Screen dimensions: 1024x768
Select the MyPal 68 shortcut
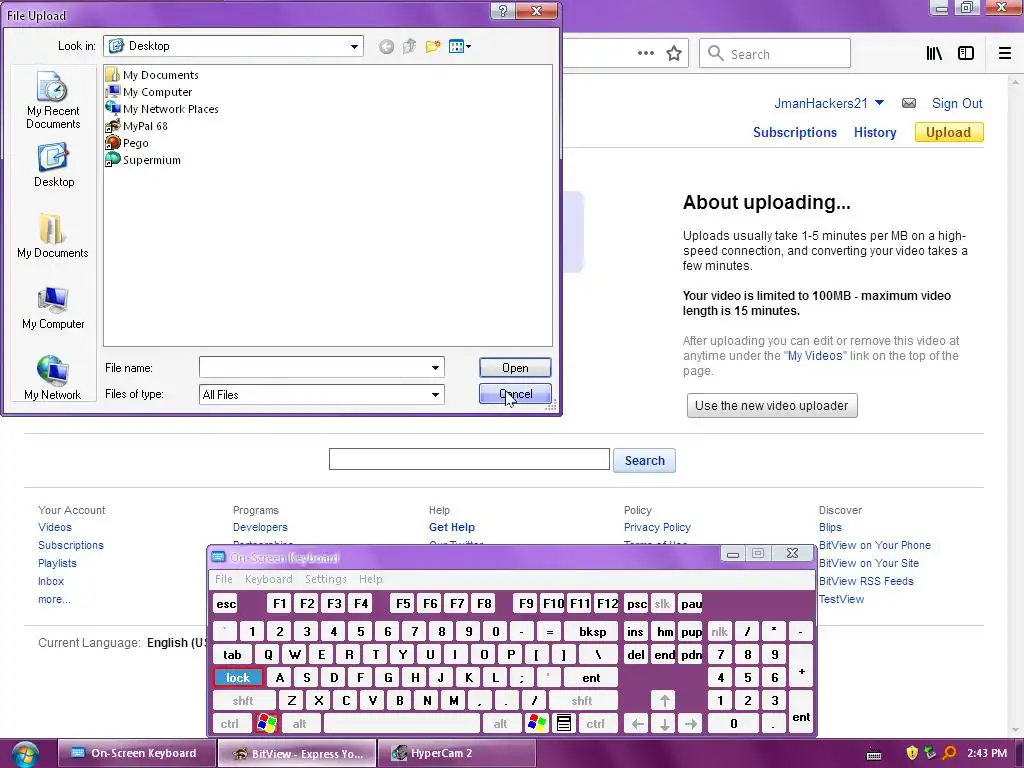(136, 125)
